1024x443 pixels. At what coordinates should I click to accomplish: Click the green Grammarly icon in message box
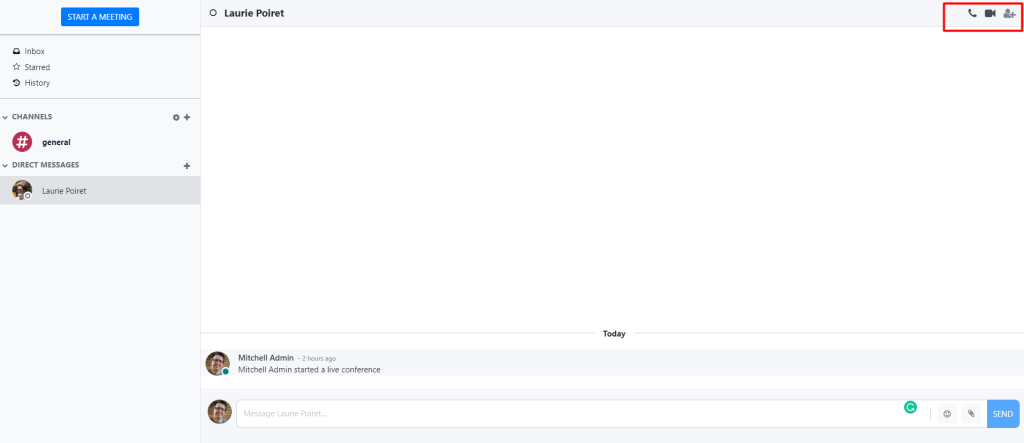point(910,407)
